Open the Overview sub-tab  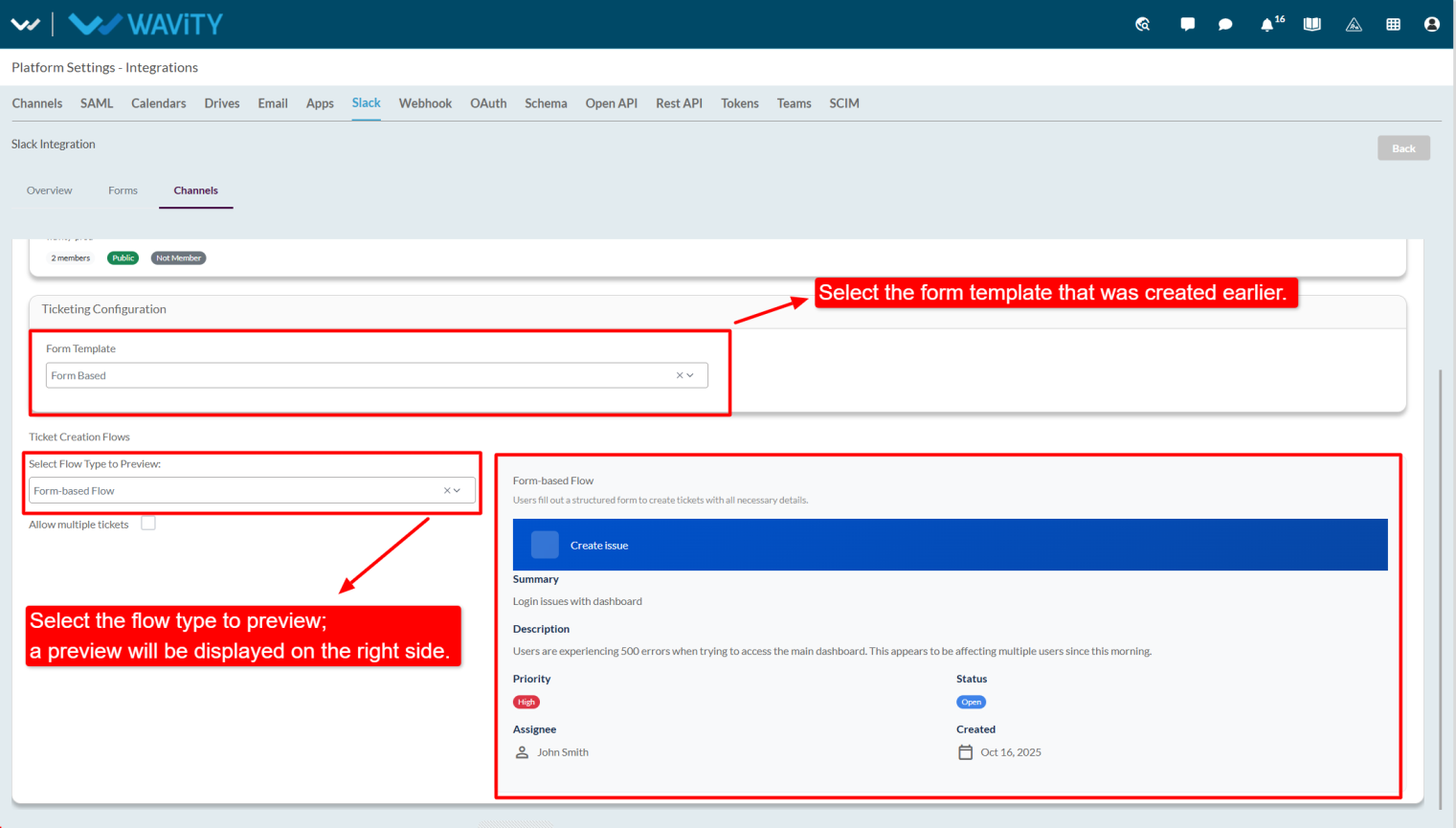pyautogui.click(x=50, y=190)
